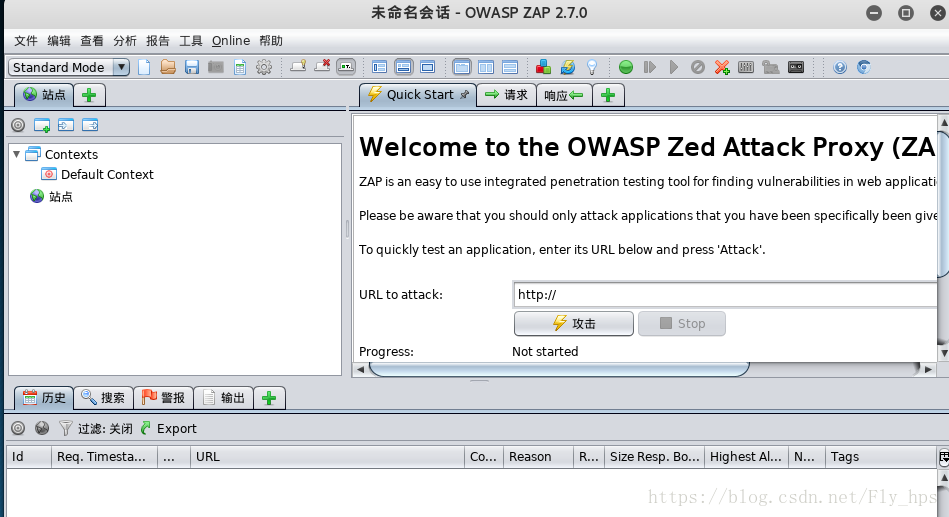Open the cassette tape record icon
The height and width of the screenshot is (517, 949).
pyautogui.click(x=796, y=67)
